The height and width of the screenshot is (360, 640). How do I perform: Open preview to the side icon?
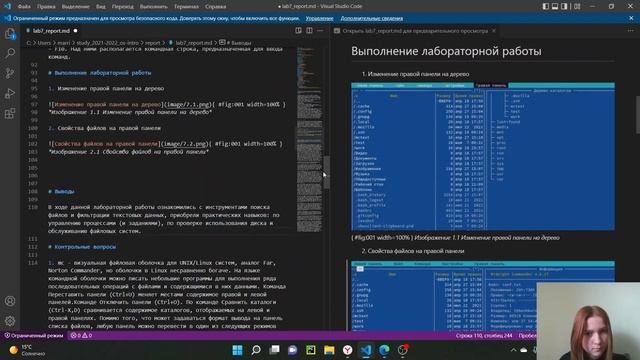[x=298, y=31]
